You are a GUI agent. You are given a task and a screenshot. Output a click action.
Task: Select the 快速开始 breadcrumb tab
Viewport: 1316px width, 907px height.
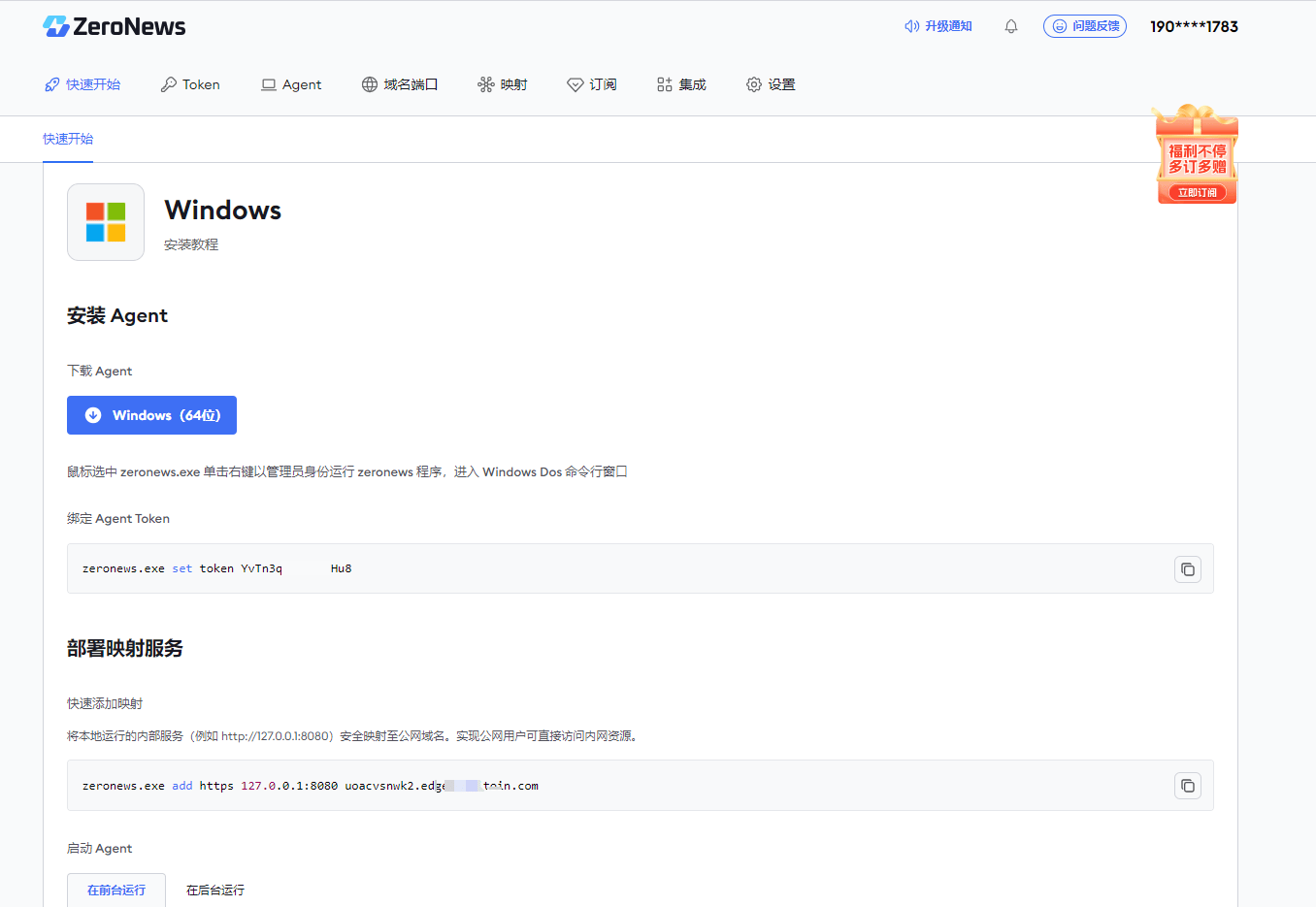pyautogui.click(x=68, y=139)
